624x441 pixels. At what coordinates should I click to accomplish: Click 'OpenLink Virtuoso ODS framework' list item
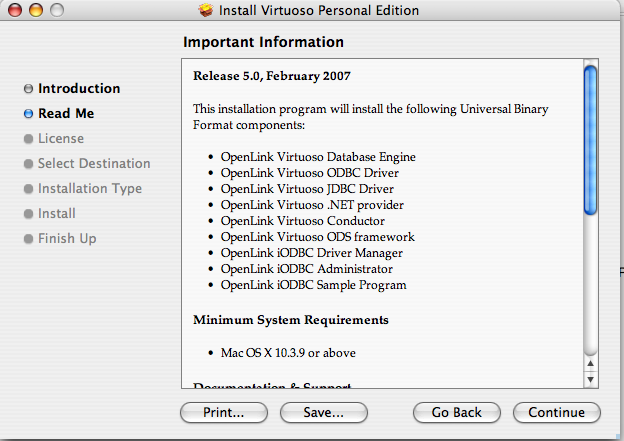(318, 237)
